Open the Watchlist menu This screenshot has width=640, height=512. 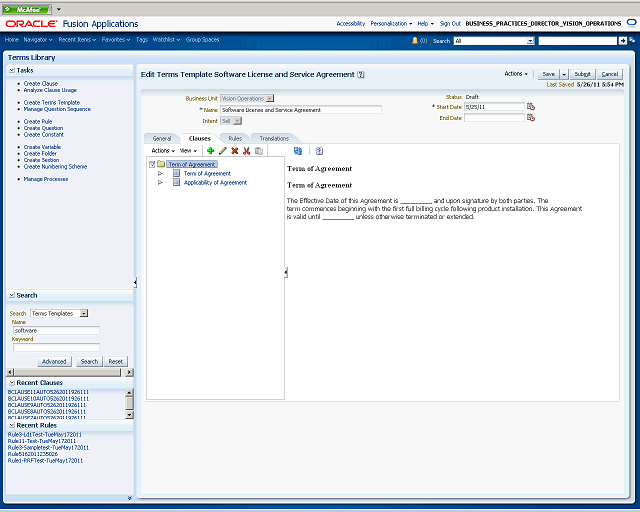click(166, 40)
